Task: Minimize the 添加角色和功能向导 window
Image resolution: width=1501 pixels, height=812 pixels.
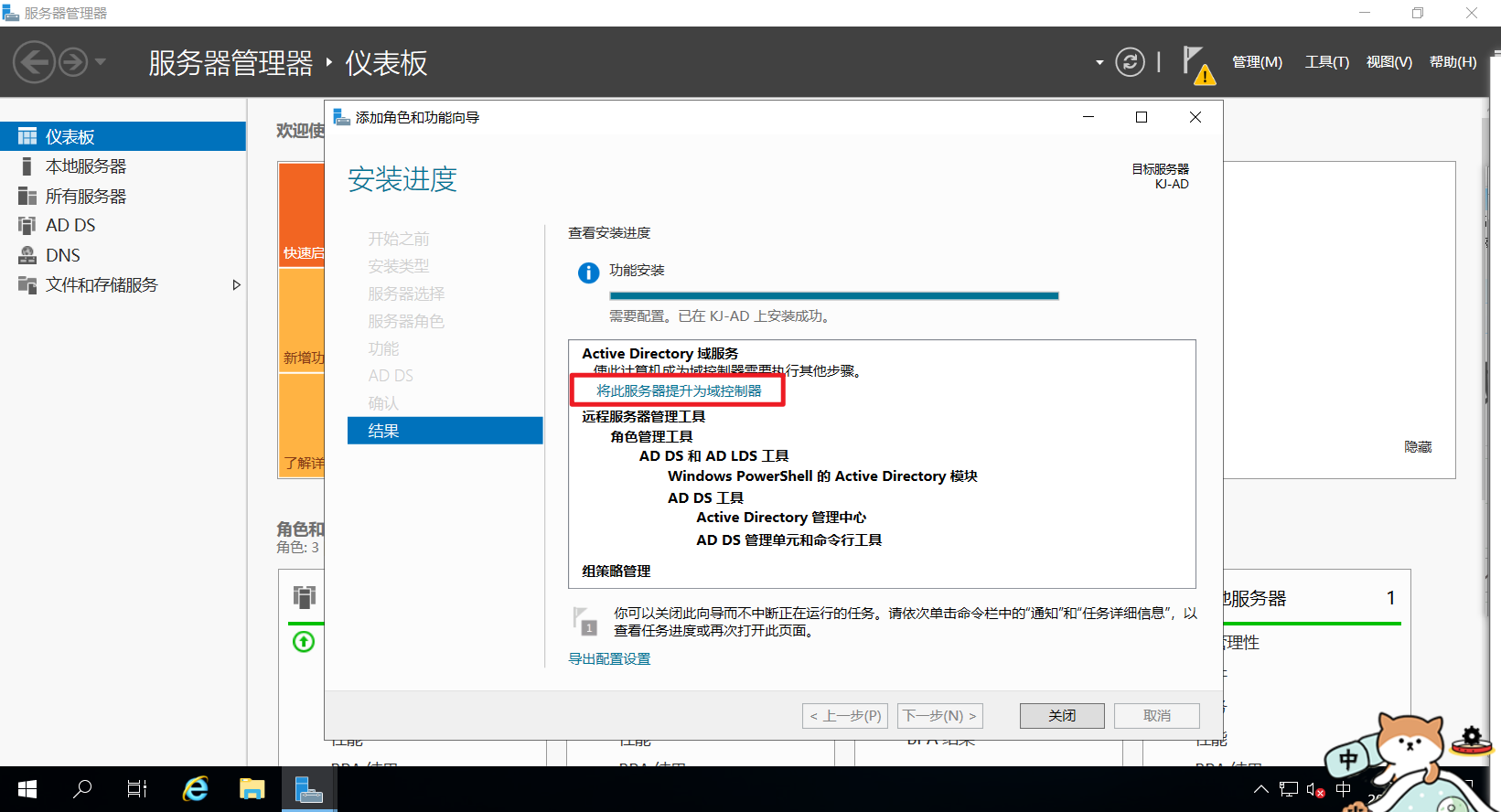Action: (1088, 117)
